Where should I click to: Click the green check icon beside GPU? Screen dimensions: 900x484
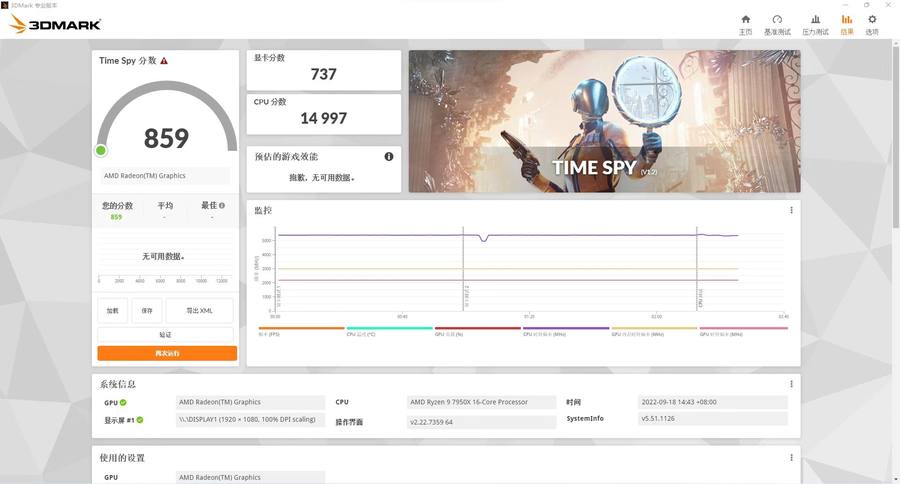[x=123, y=402]
